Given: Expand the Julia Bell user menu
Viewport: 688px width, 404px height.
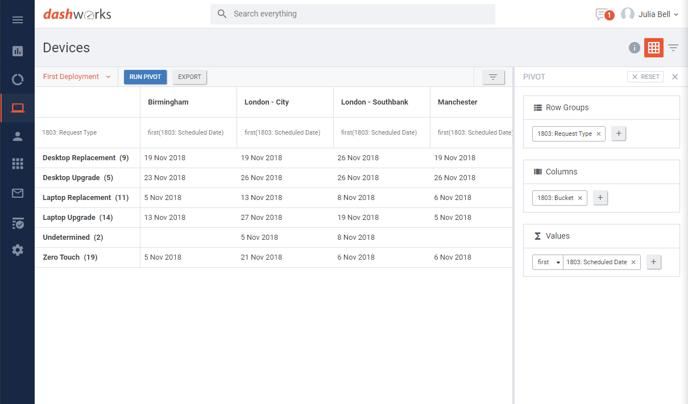Looking at the screenshot, I should click(x=650, y=14).
